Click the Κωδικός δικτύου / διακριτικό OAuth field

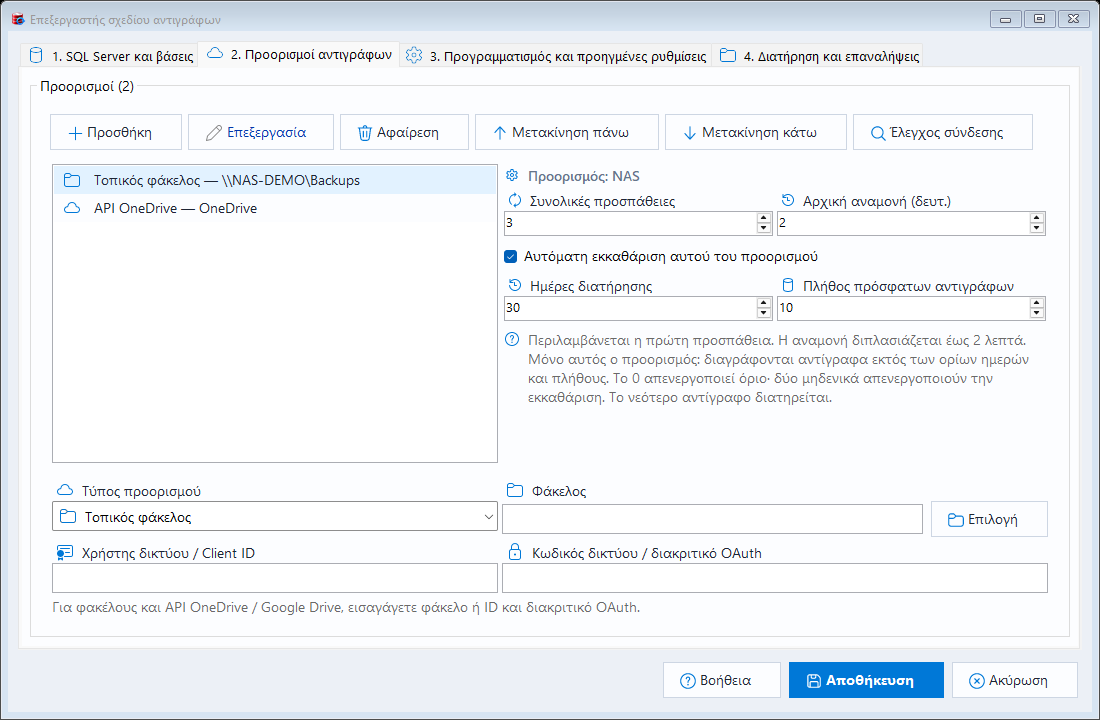pos(774,578)
